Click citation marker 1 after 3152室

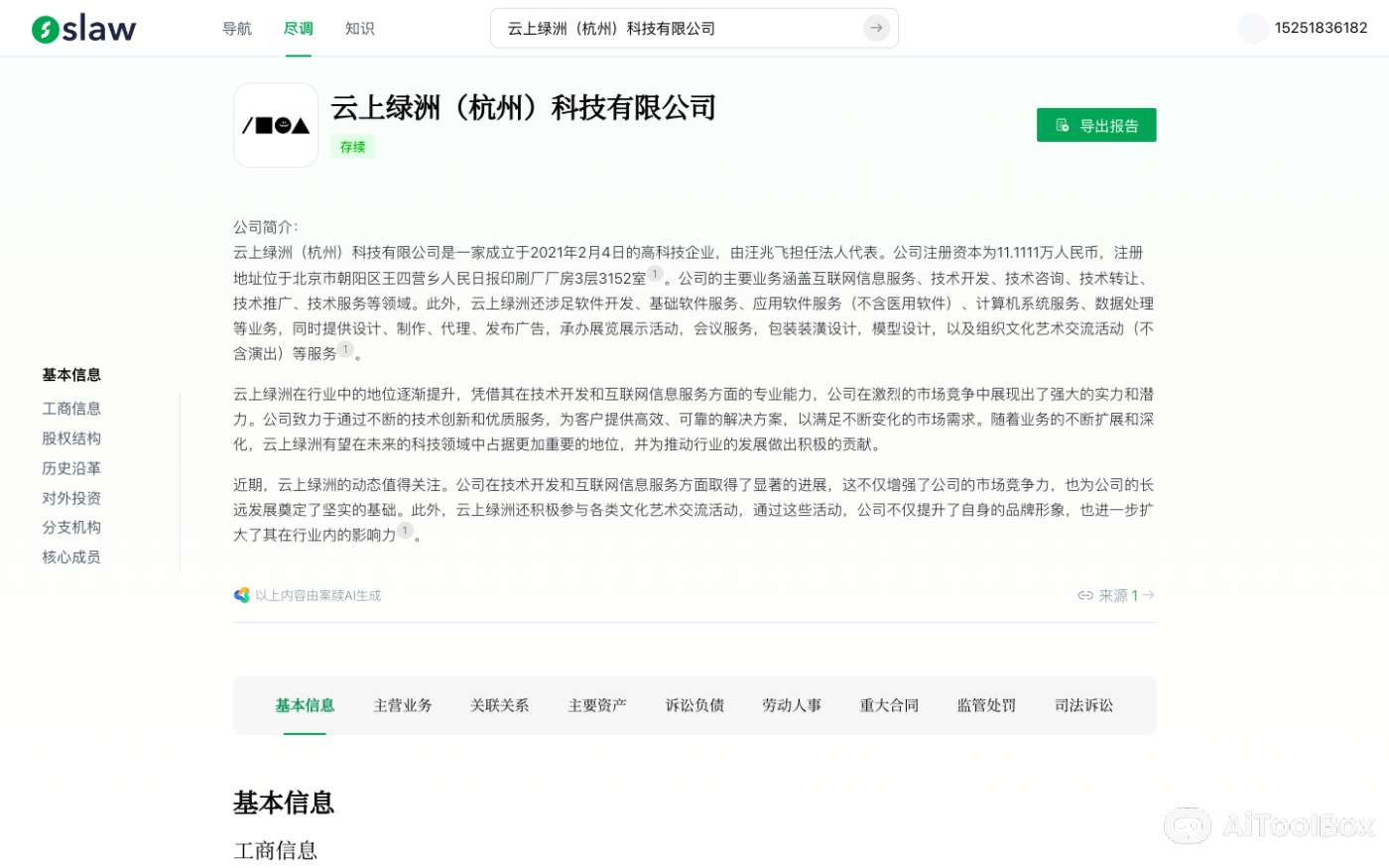pos(655,273)
